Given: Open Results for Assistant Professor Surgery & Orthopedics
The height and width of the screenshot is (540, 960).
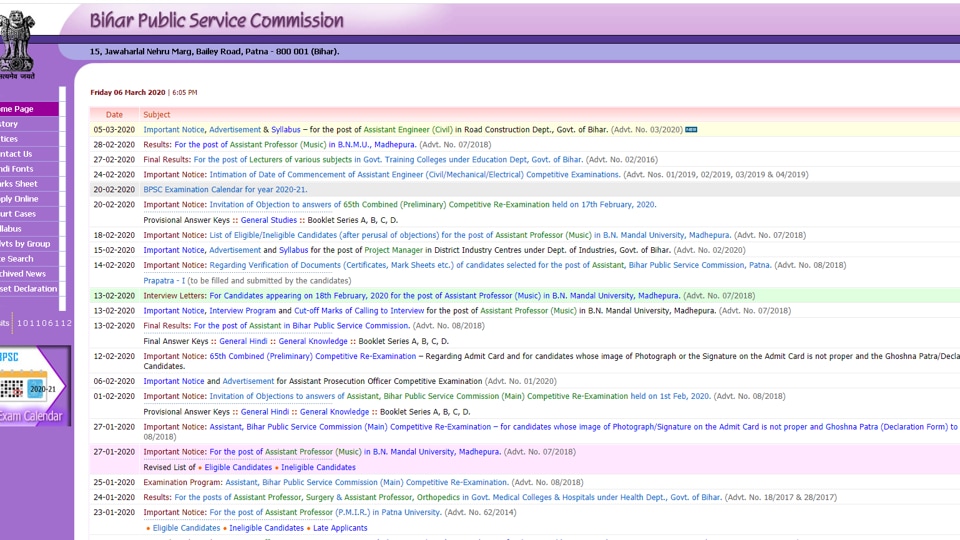Looking at the screenshot, I should coord(448,497).
